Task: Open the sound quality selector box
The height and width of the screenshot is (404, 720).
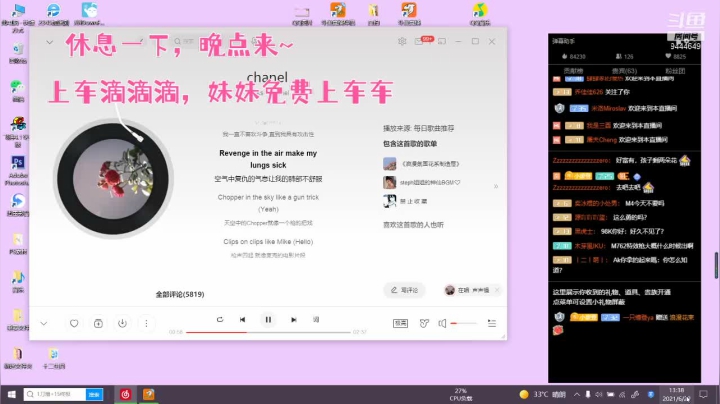Action: 400,323
